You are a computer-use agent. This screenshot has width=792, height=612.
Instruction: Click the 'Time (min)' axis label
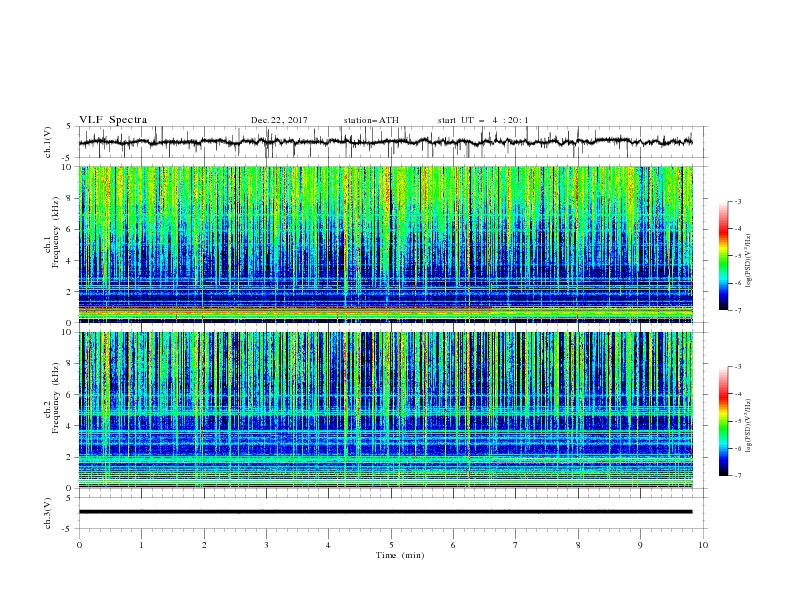pyautogui.click(x=400, y=555)
